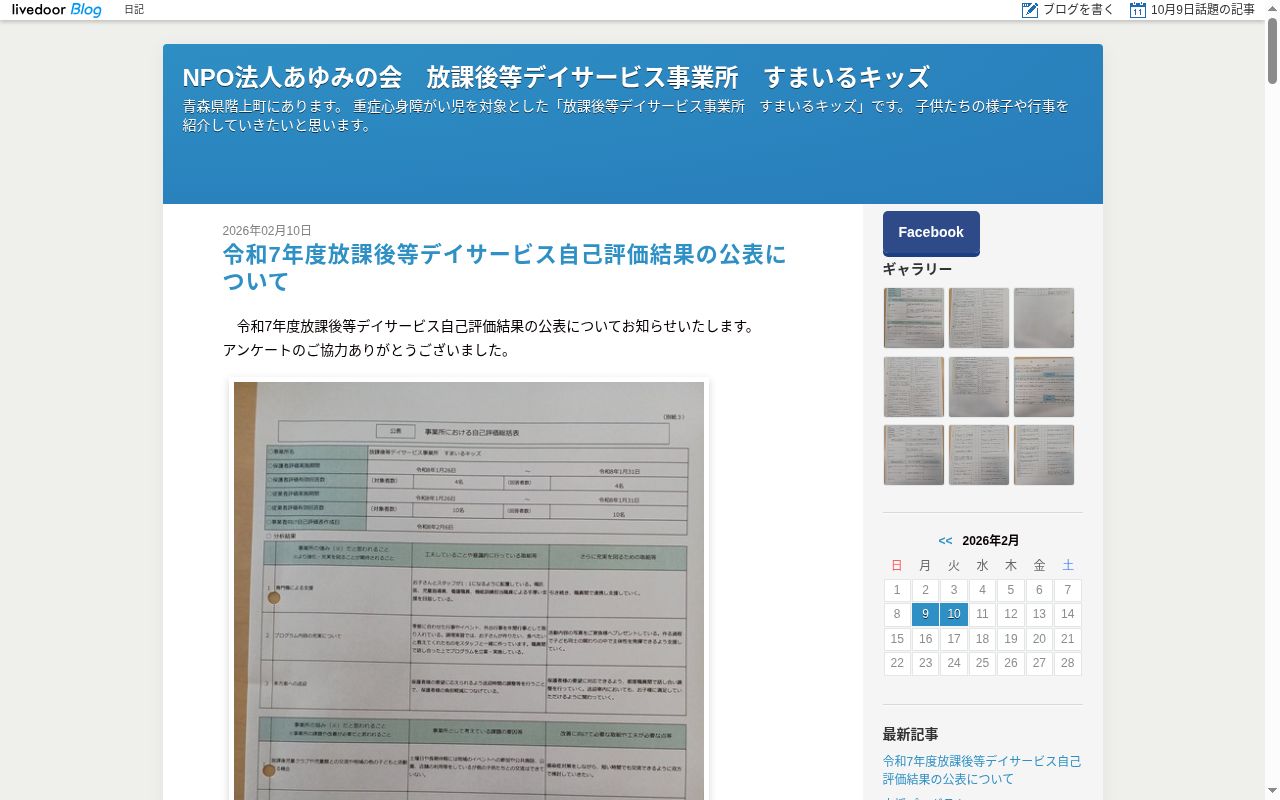
Task: Open latest article link under 最新記事
Action: click(982, 770)
